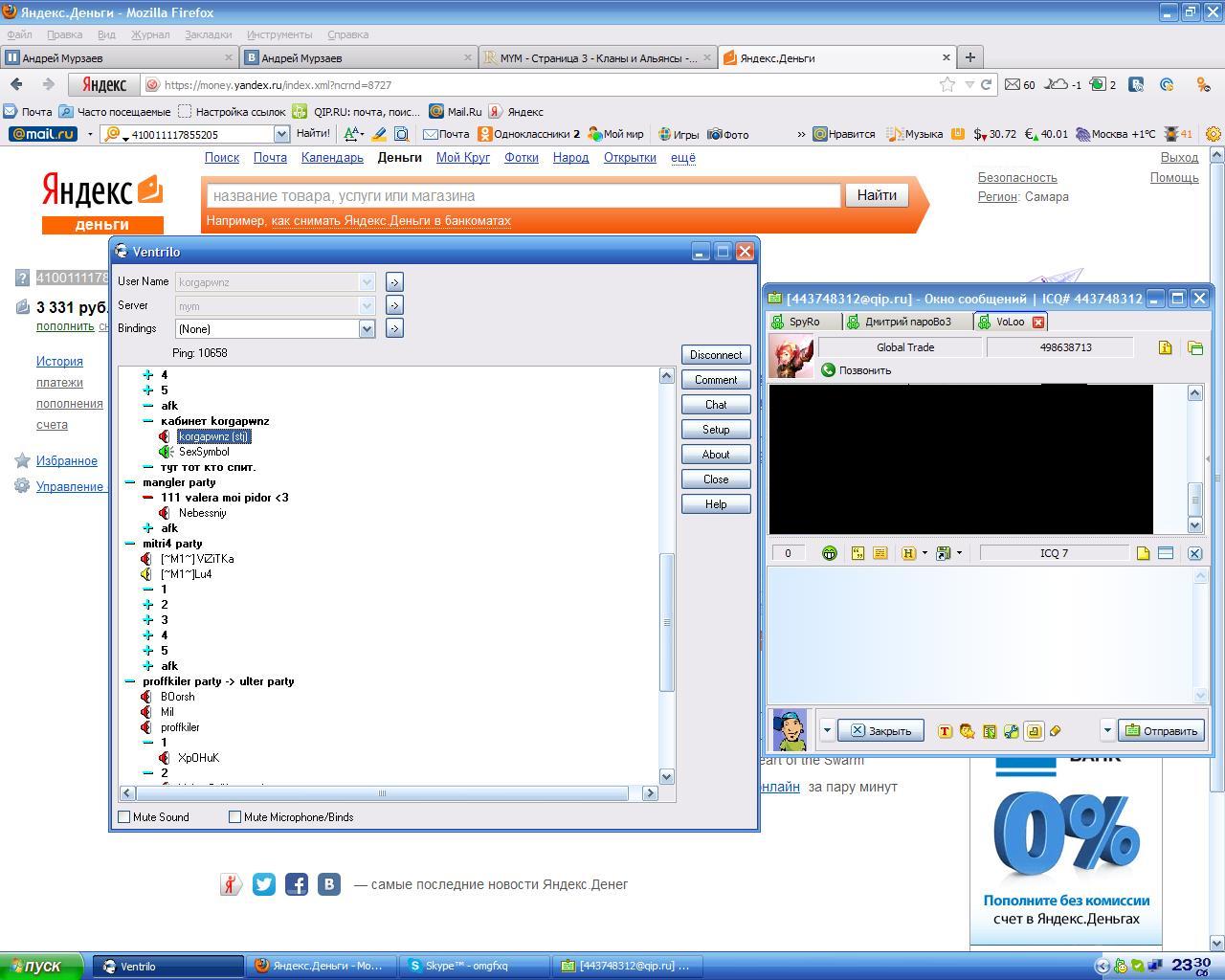This screenshot has height=980, width=1225.
Task: Collapse proffkiler party -> ulter party channel
Action: pyautogui.click(x=130, y=681)
